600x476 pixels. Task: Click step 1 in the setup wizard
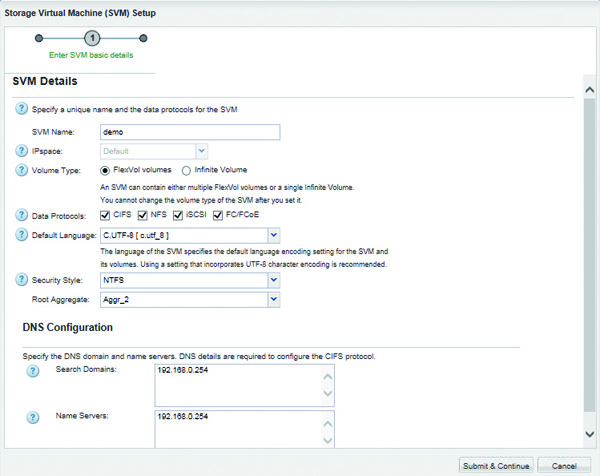pos(92,38)
